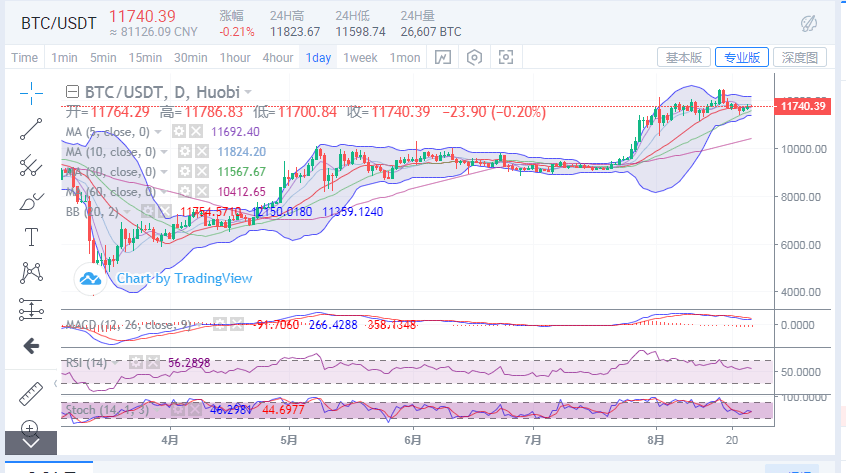Screen dimensions: 846x473
Task: Select the ruler measure tool
Action: (31, 394)
